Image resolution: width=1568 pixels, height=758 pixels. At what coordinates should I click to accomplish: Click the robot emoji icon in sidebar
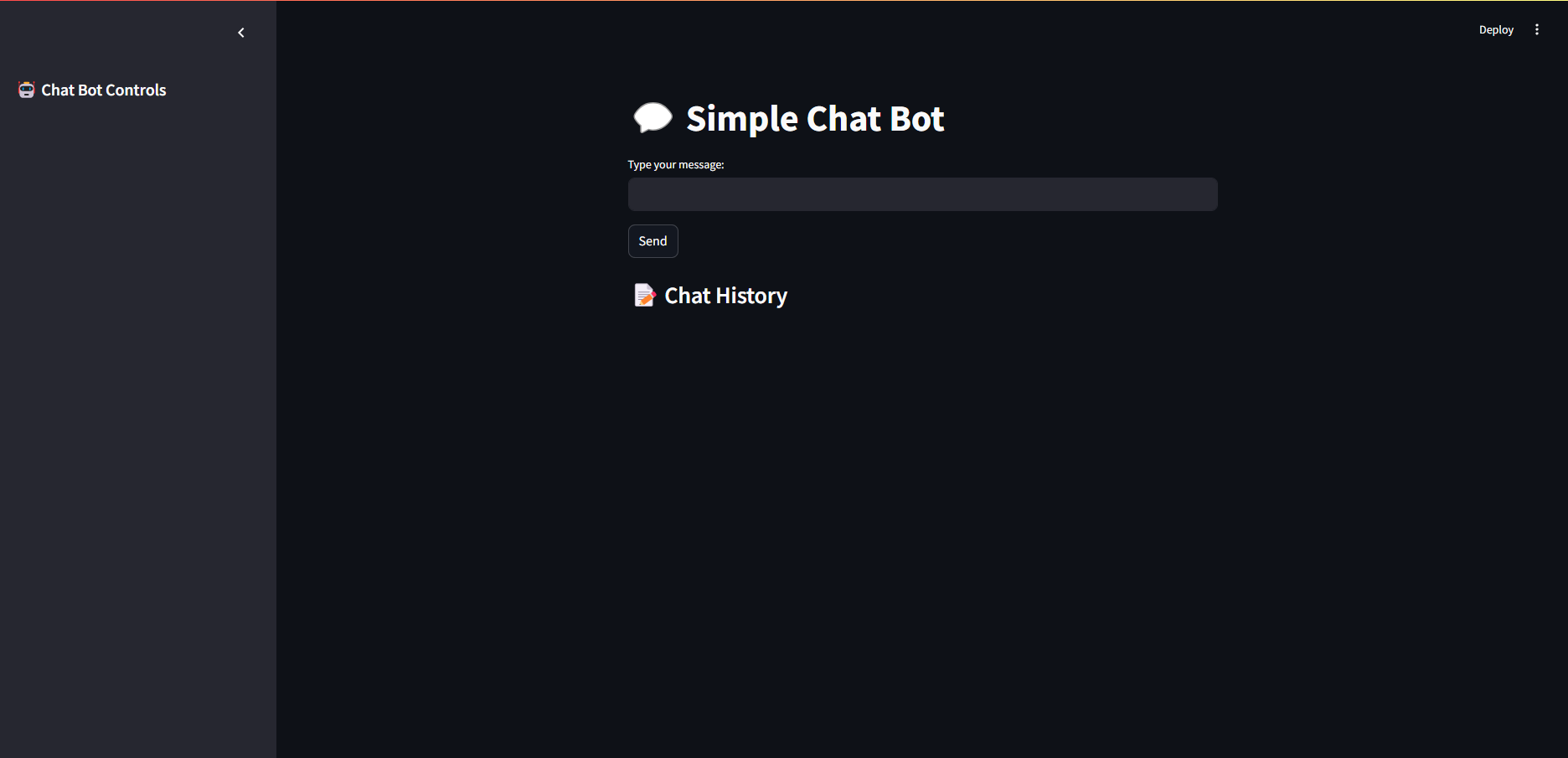(x=27, y=90)
